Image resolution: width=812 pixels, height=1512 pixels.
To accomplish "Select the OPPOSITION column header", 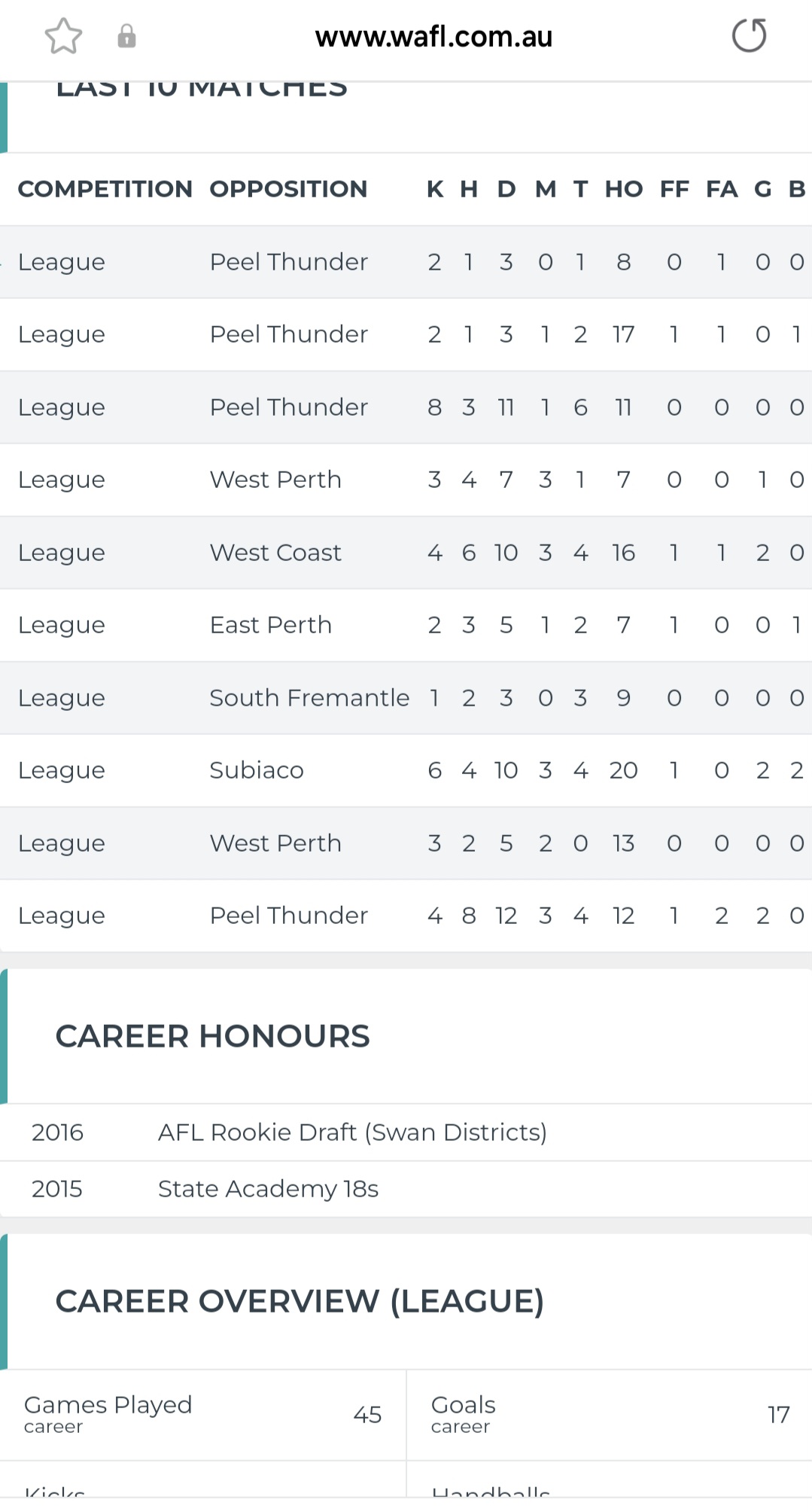I will [288, 189].
